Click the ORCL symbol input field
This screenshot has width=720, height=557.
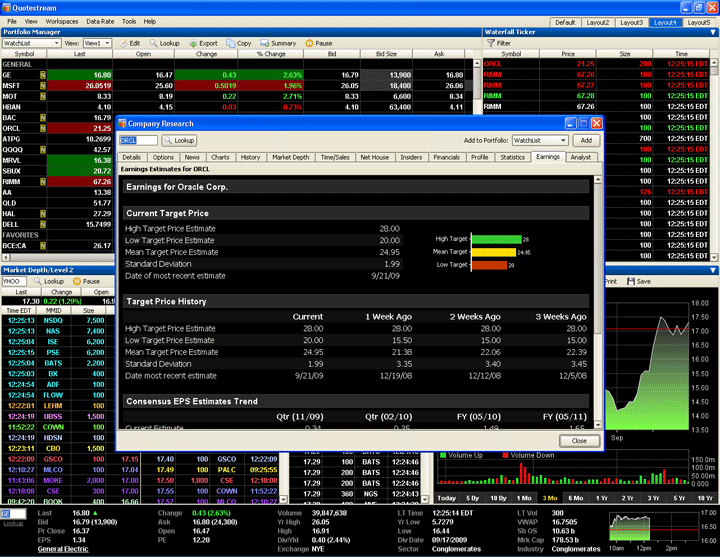point(137,141)
